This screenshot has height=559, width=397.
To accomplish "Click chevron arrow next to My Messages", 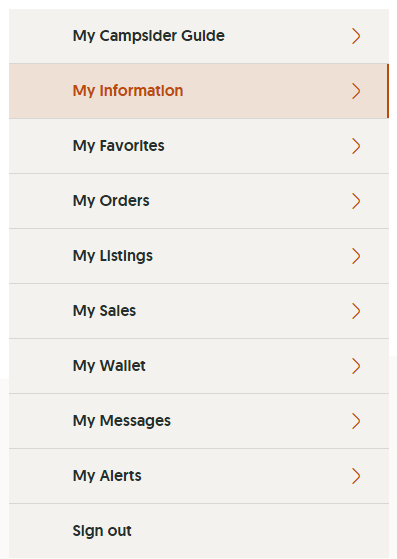I will pos(356,421).
